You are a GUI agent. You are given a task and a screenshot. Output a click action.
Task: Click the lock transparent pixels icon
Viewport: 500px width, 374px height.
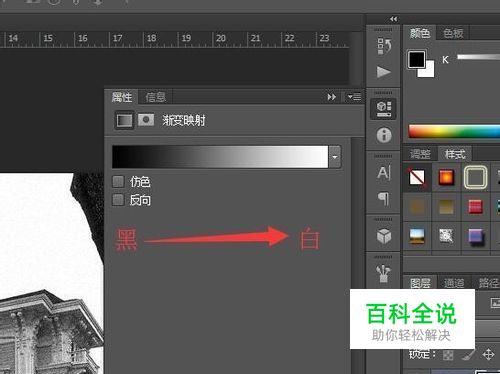pos(448,355)
